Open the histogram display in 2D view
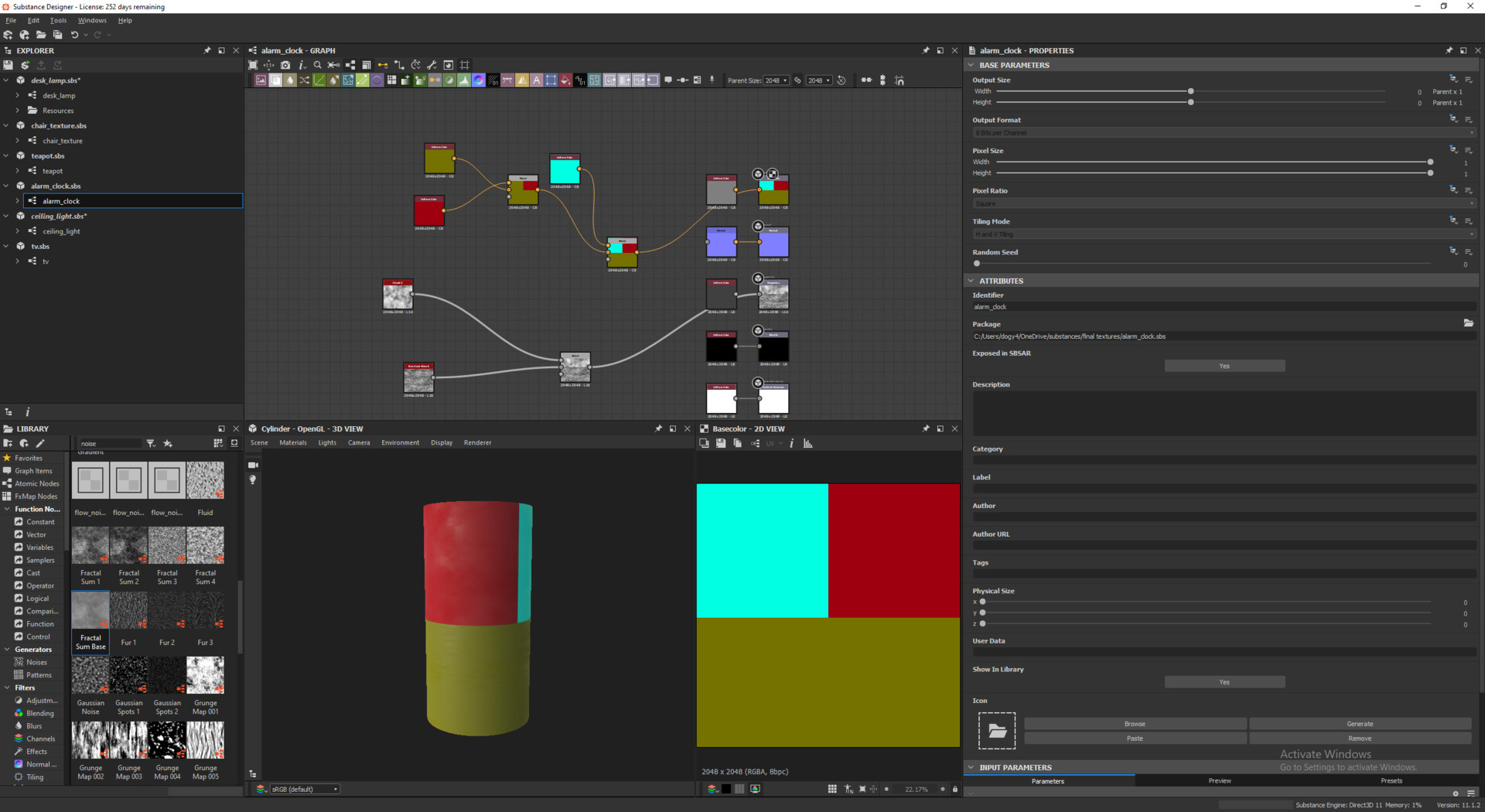 tap(807, 444)
